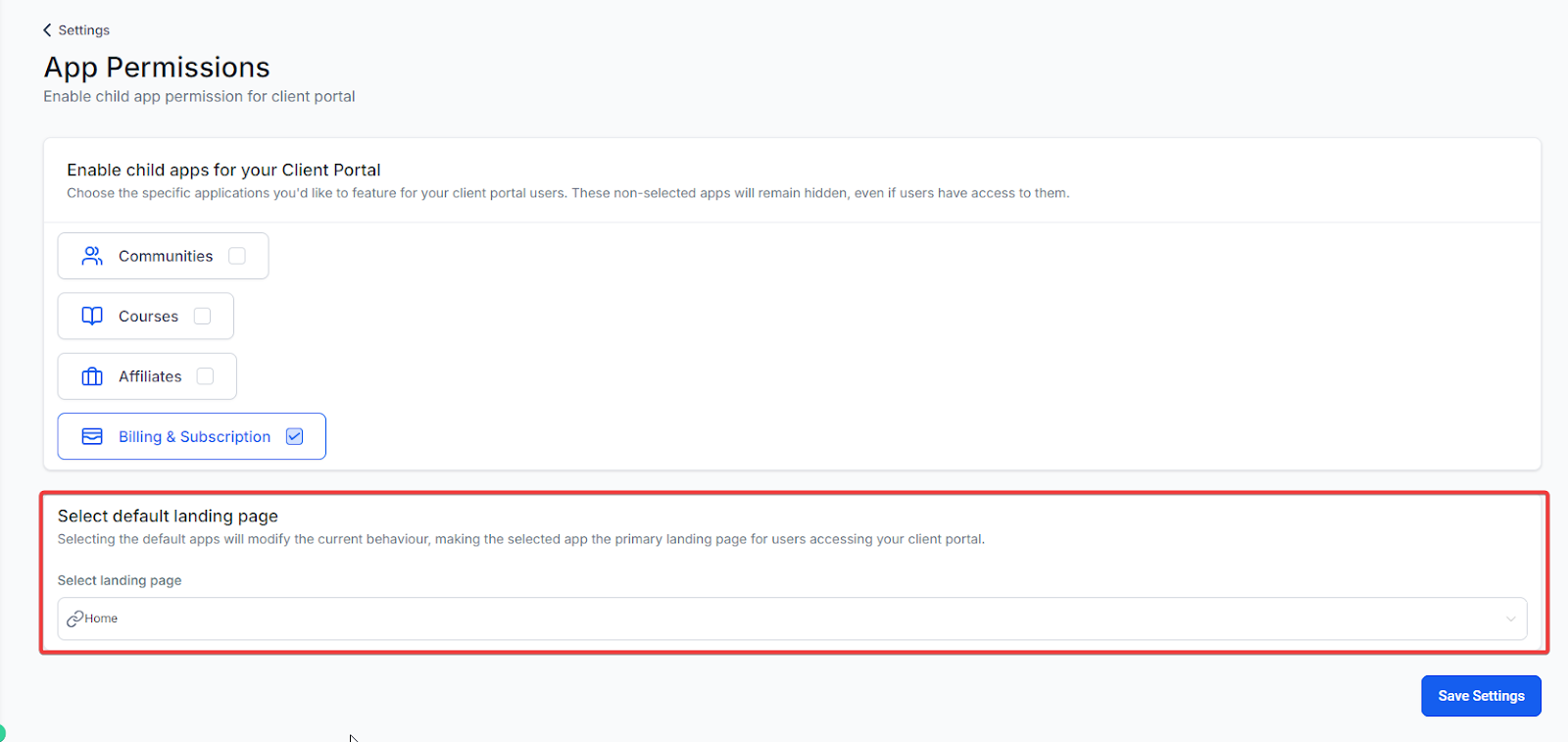The height and width of the screenshot is (742, 1568).
Task: Click 'Enable child apps for your Client Portal' heading
Action: click(223, 170)
